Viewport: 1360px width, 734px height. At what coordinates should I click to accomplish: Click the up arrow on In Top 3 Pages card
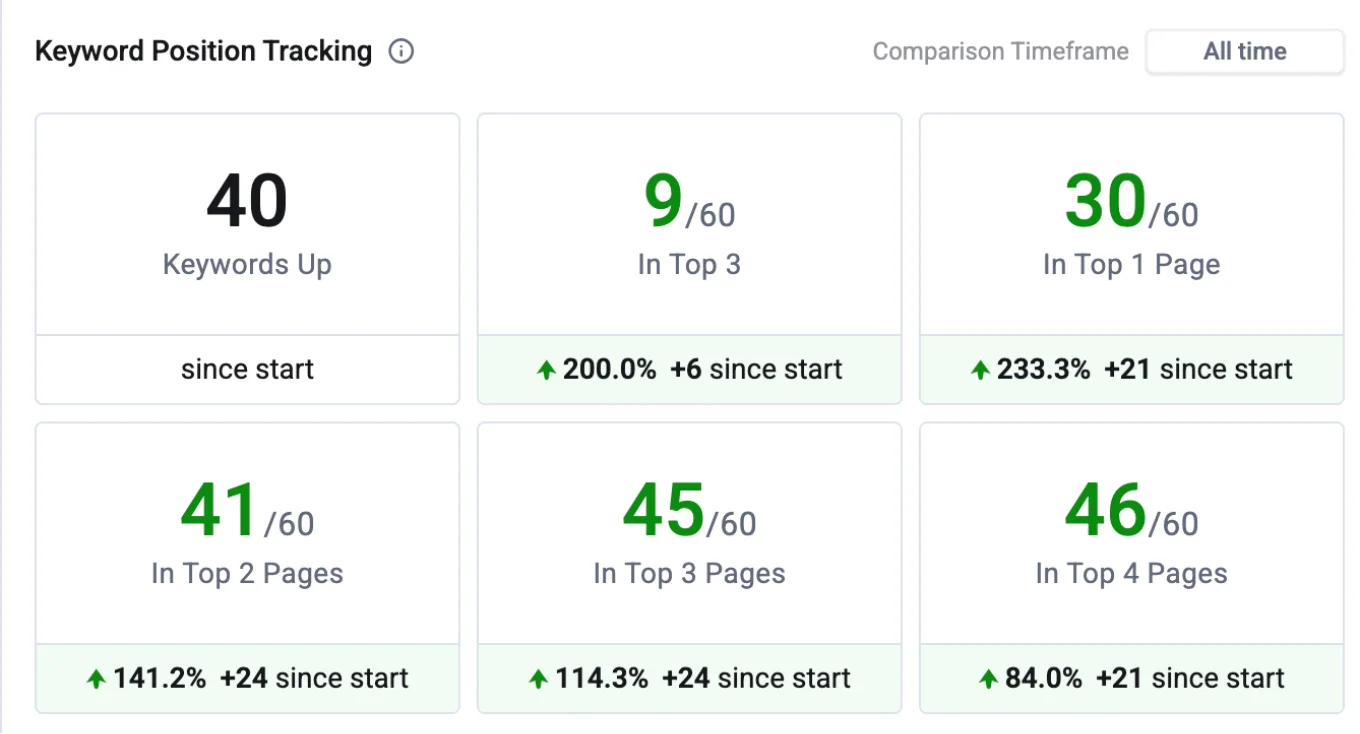coord(537,678)
